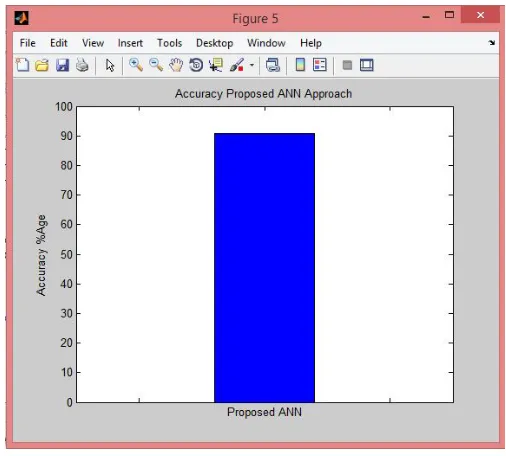Print the figure using the printer icon
The width and height of the screenshot is (506, 456).
[x=82, y=65]
